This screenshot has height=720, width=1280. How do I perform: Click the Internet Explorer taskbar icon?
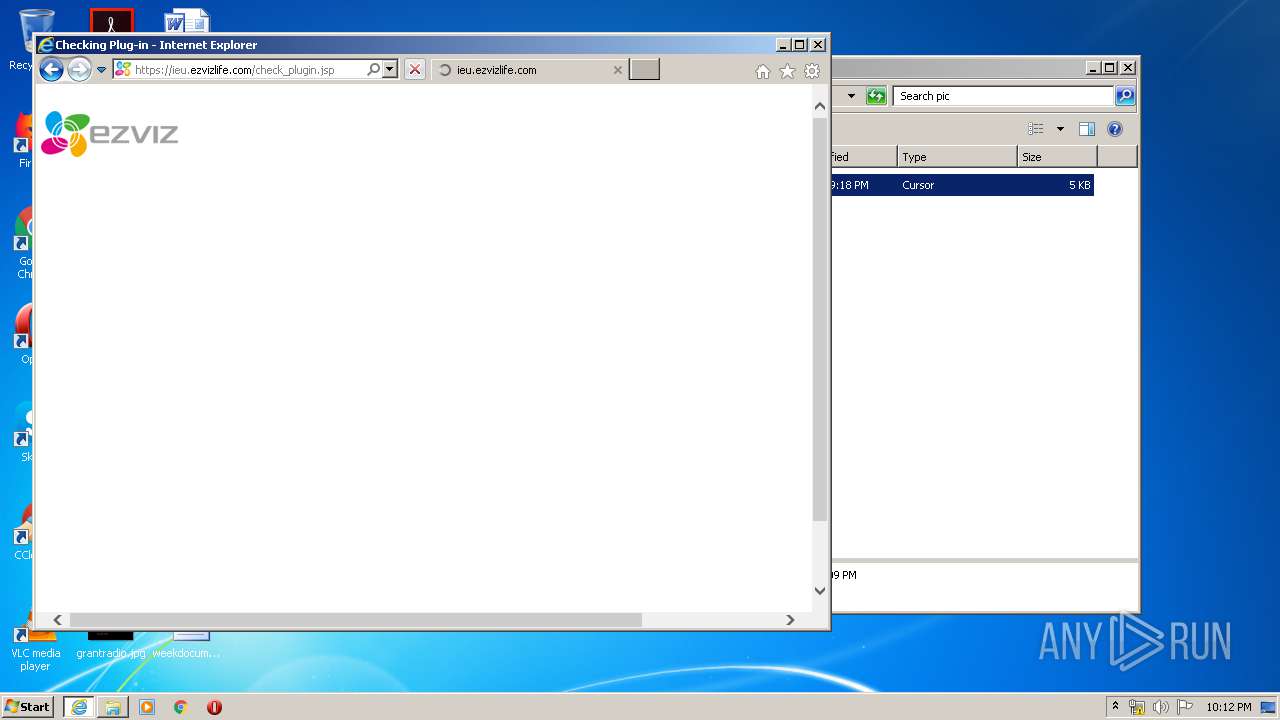[x=79, y=707]
